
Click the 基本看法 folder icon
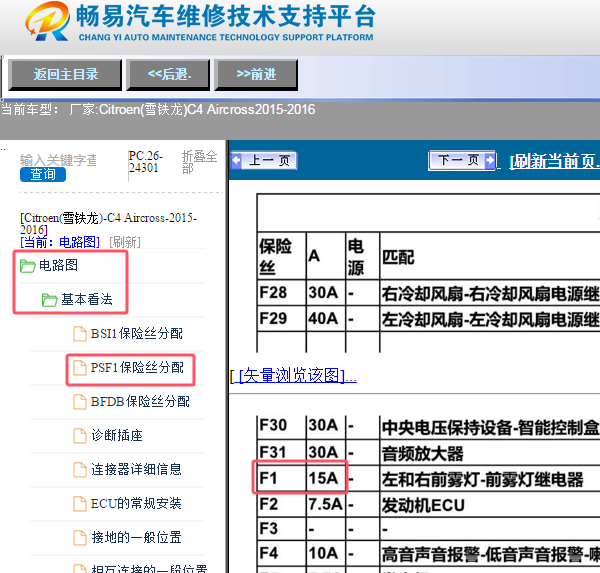(49, 300)
